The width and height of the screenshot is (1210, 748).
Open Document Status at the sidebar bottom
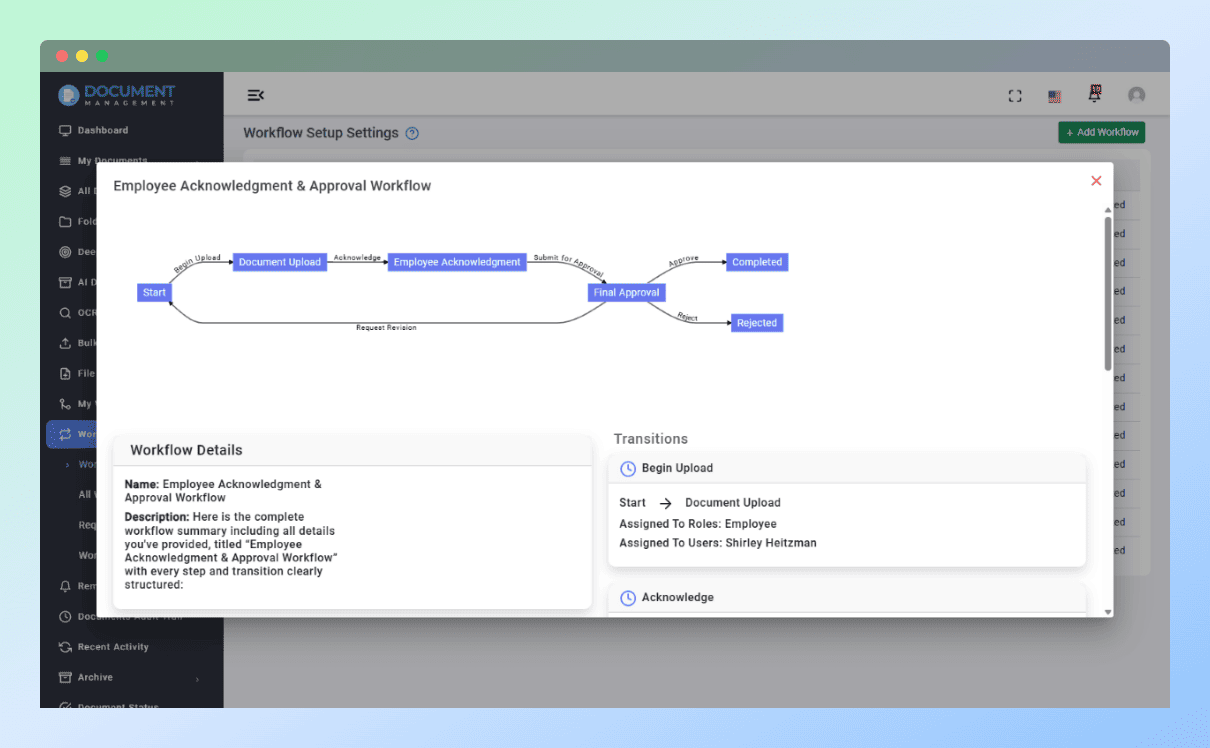(x=103, y=706)
